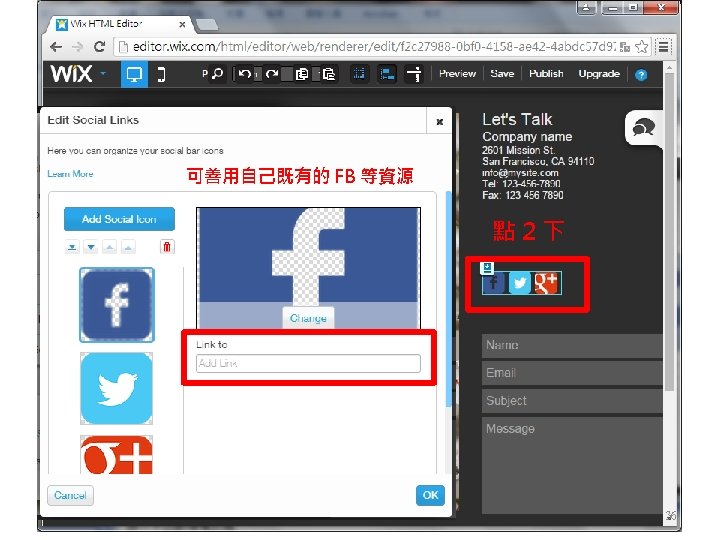Open the Learn More link

tap(70, 174)
